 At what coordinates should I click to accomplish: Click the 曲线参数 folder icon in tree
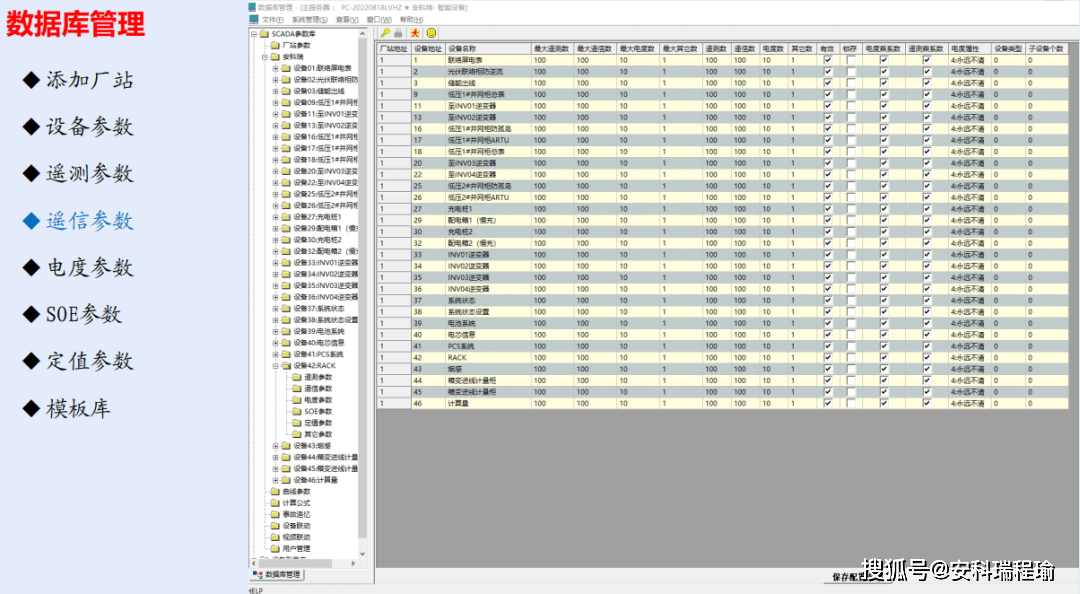276,491
